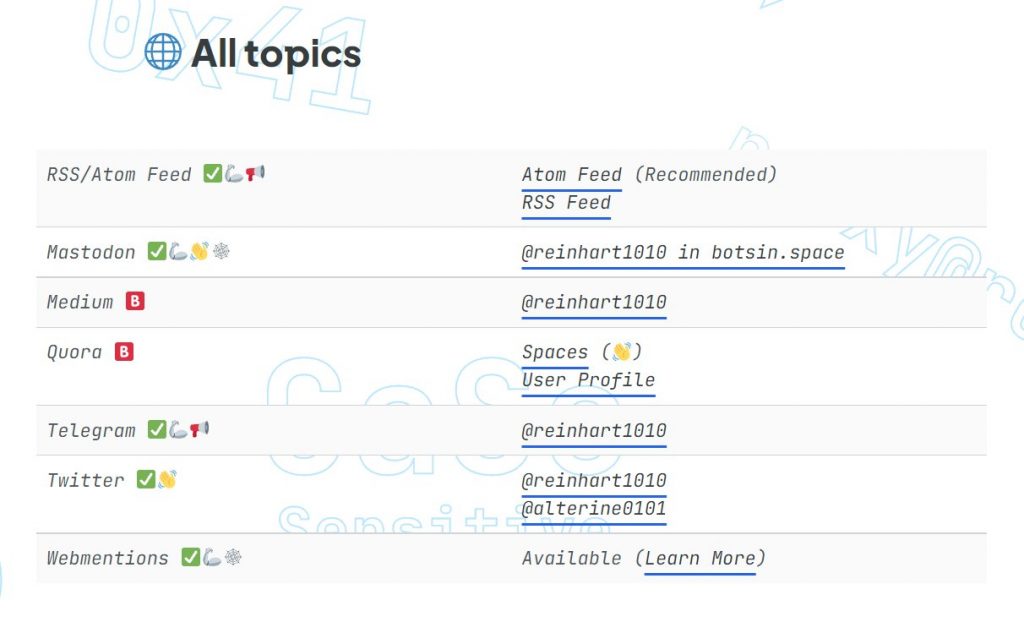The width and height of the screenshot is (1024, 622).
Task: Click the green checkmark beside Telegram
Action: tap(156, 430)
